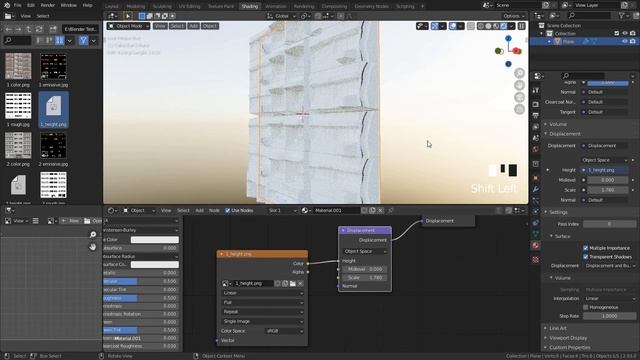Viewport: 640px width, 360px height.
Task: Hide the Collection in viewport
Action: pos(624,33)
